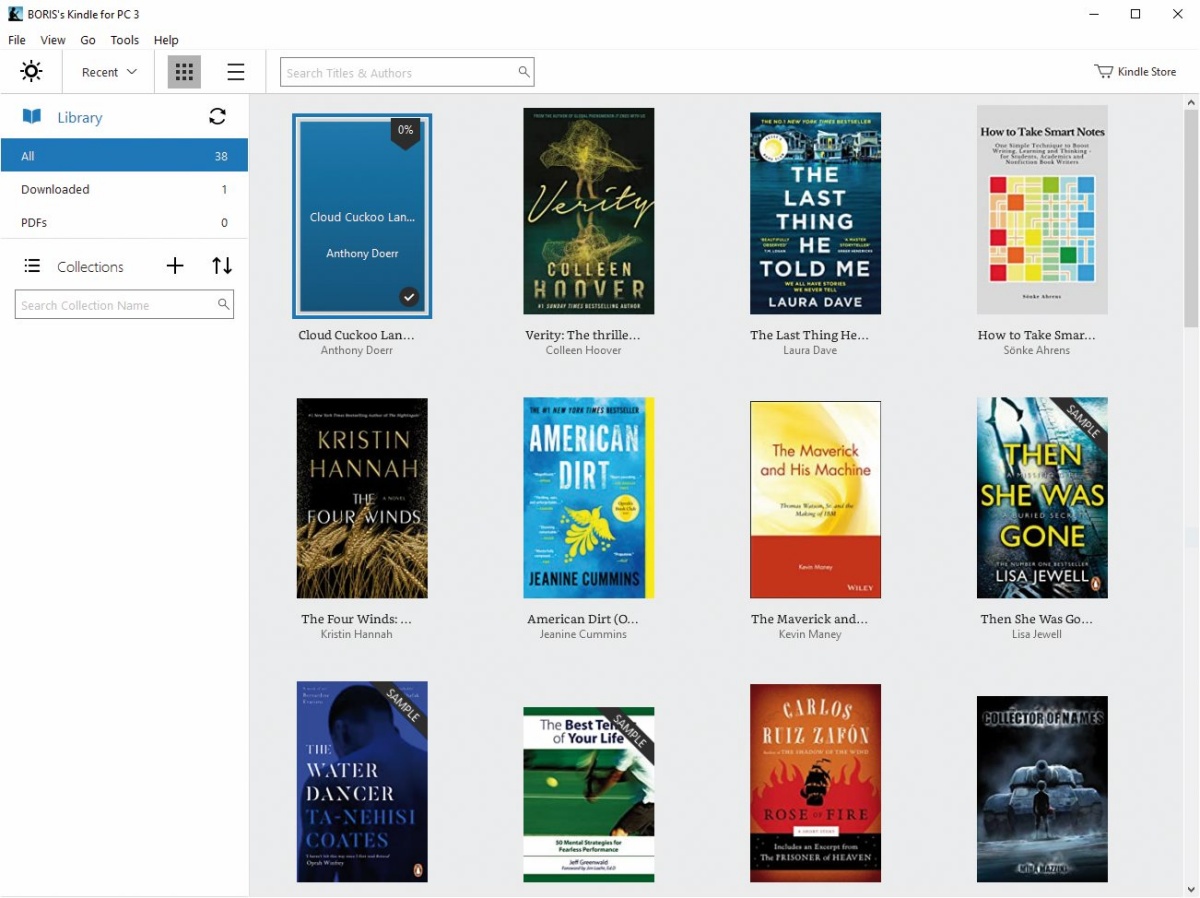1200x898 pixels.
Task: Add a new collection with plus icon
Action: click(x=175, y=266)
